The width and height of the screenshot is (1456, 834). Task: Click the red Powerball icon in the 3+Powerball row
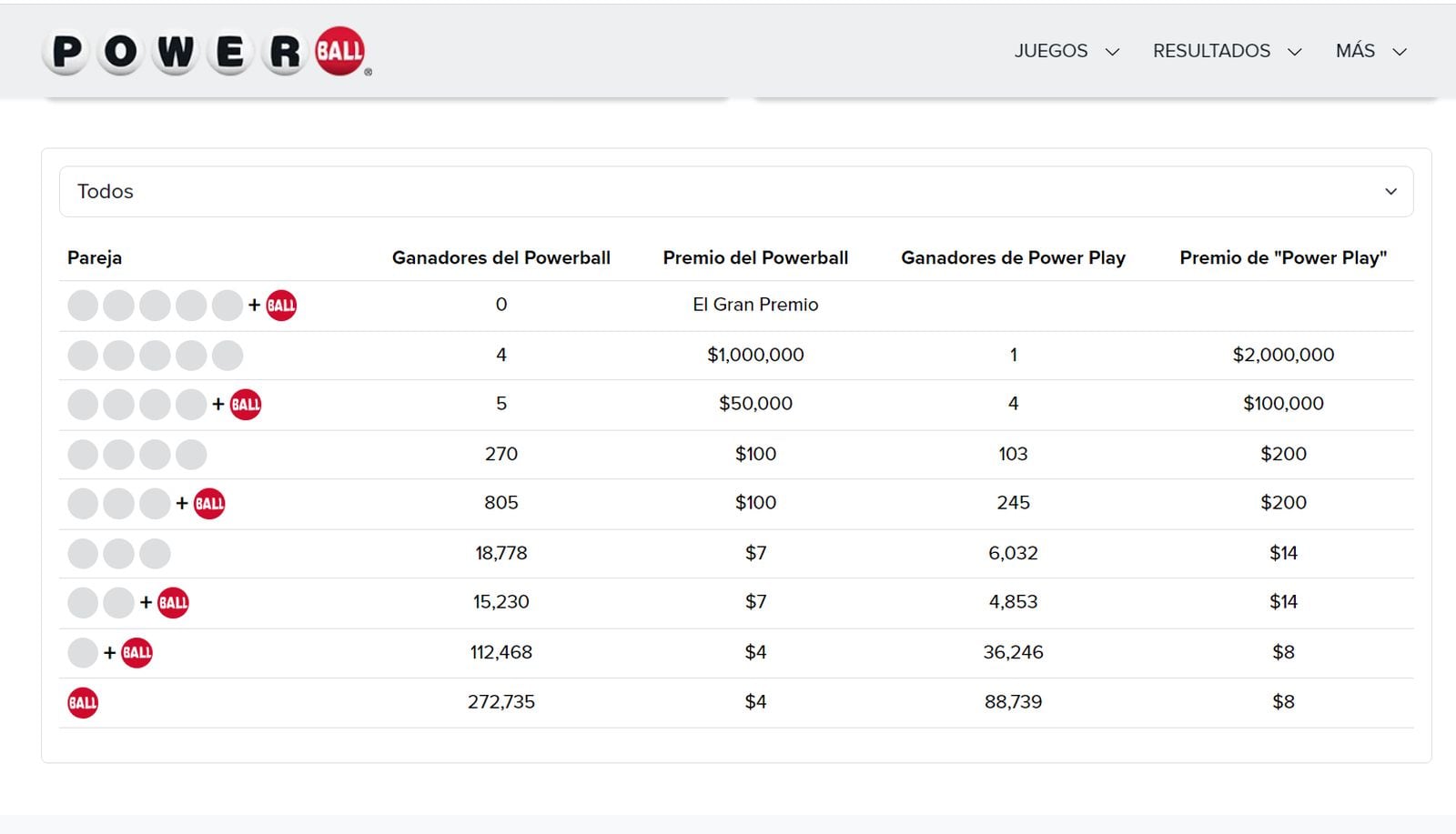(x=209, y=503)
